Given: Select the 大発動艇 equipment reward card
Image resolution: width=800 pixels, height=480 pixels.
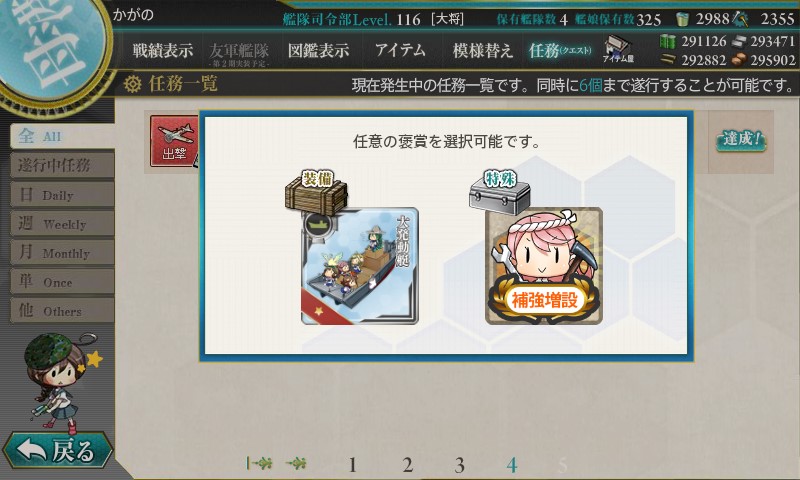Looking at the screenshot, I should pyautogui.click(x=360, y=266).
